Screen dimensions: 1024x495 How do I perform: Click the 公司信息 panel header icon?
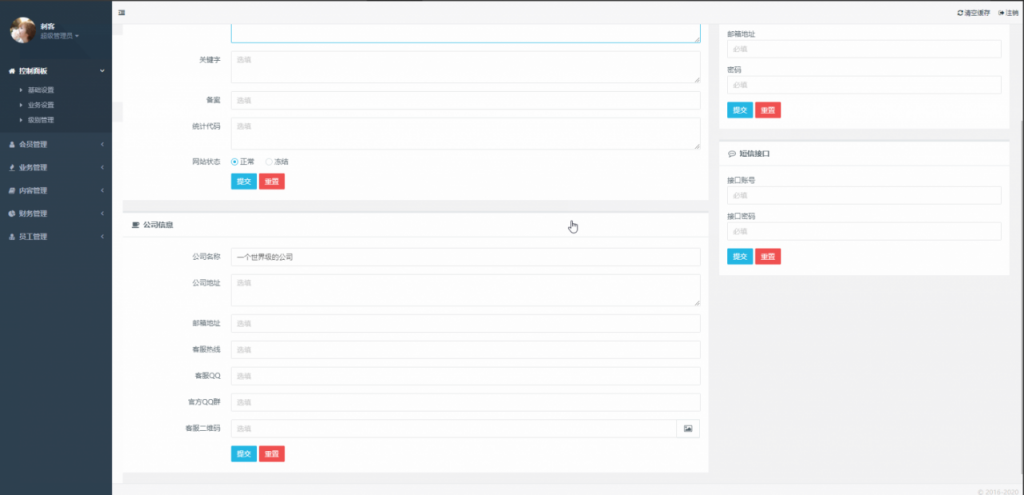[136, 225]
